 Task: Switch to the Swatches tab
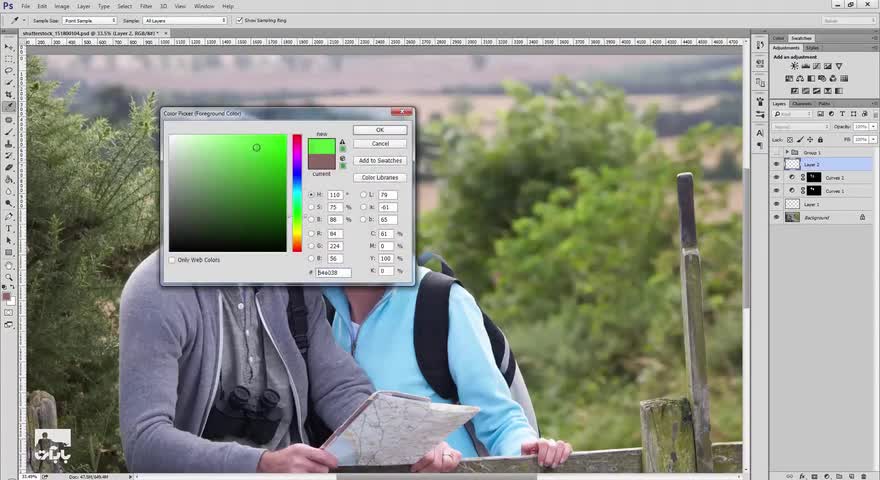click(x=801, y=38)
